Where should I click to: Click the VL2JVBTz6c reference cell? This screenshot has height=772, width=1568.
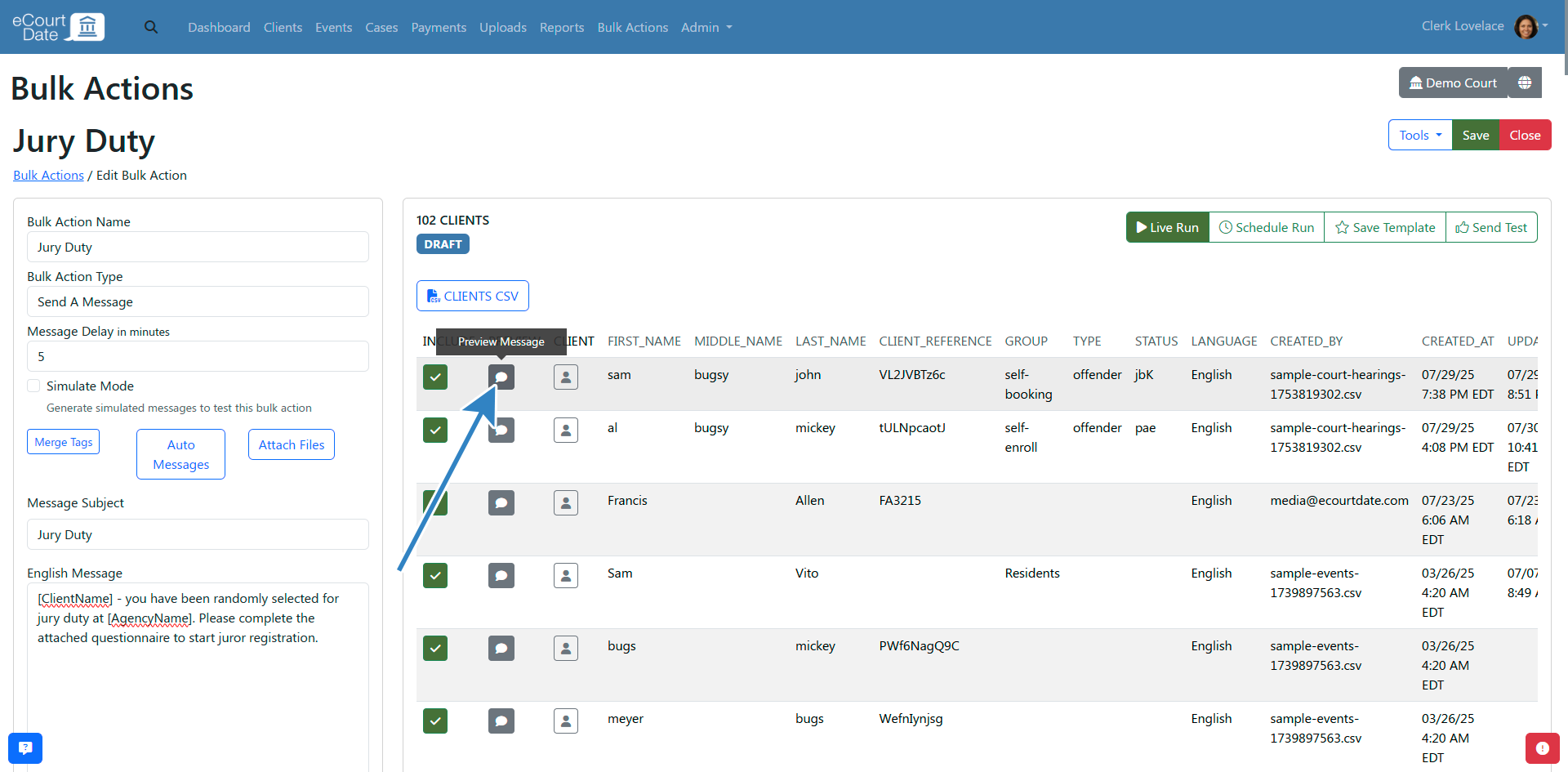tap(912, 374)
